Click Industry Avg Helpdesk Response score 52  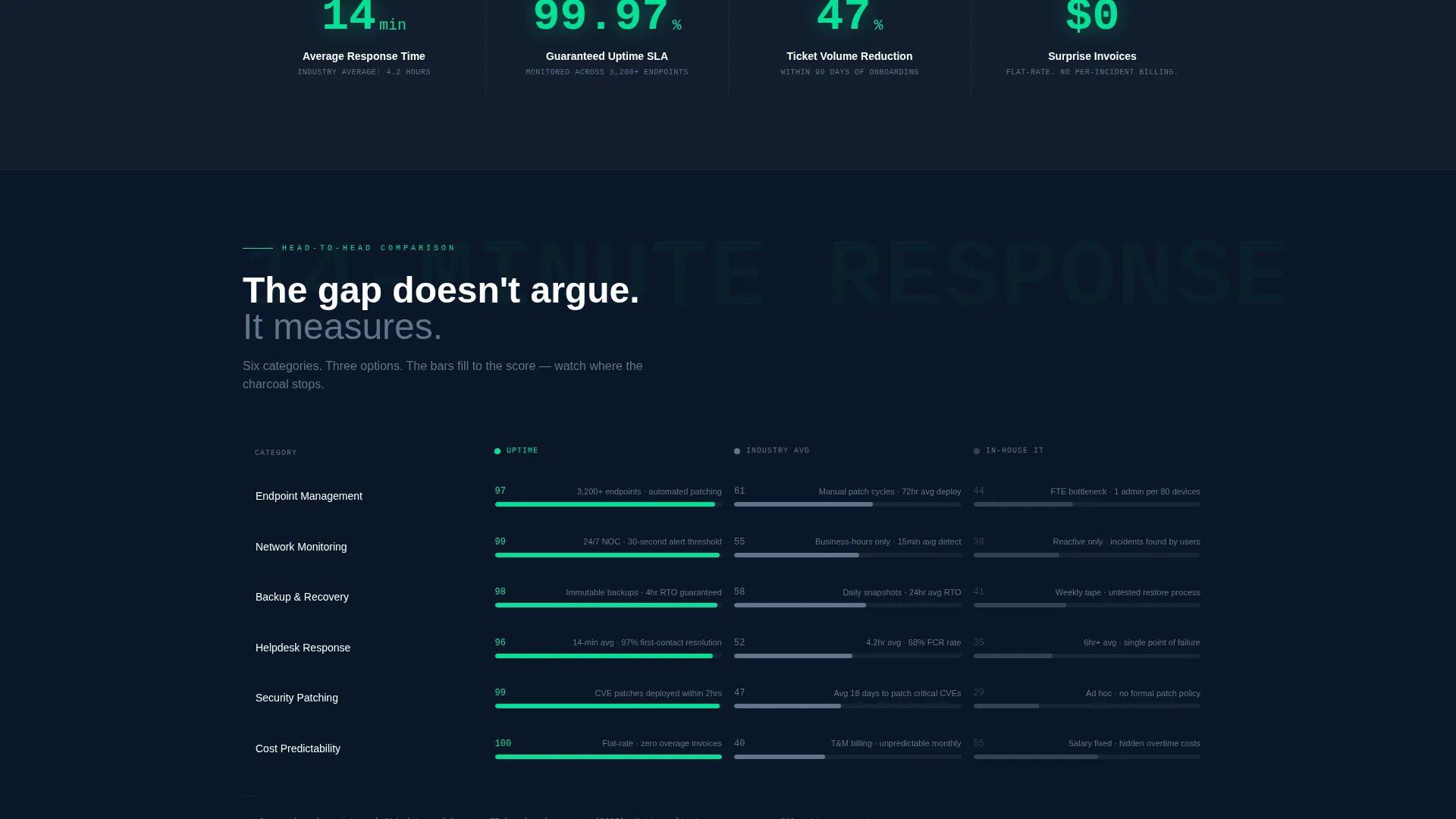tap(739, 642)
